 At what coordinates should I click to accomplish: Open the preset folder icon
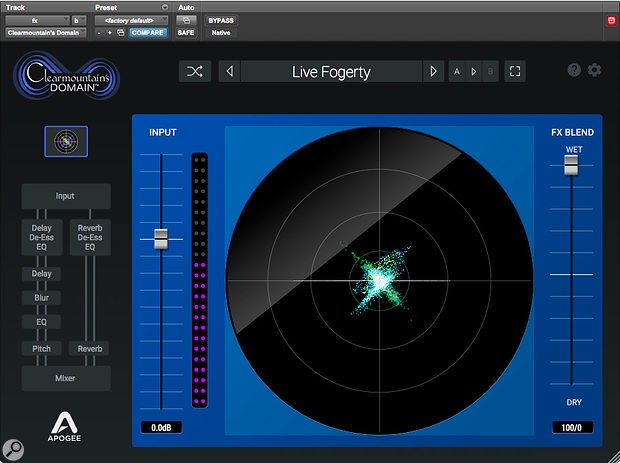coord(121,33)
